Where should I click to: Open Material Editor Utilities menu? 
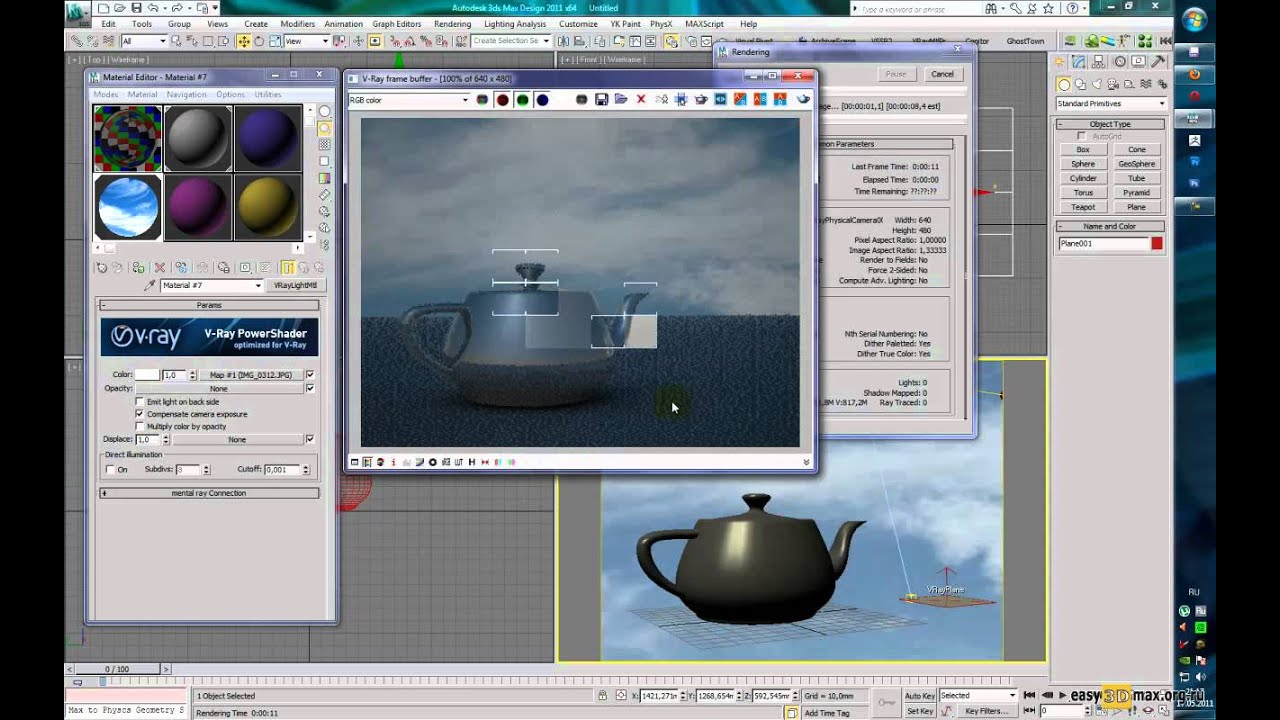point(267,95)
